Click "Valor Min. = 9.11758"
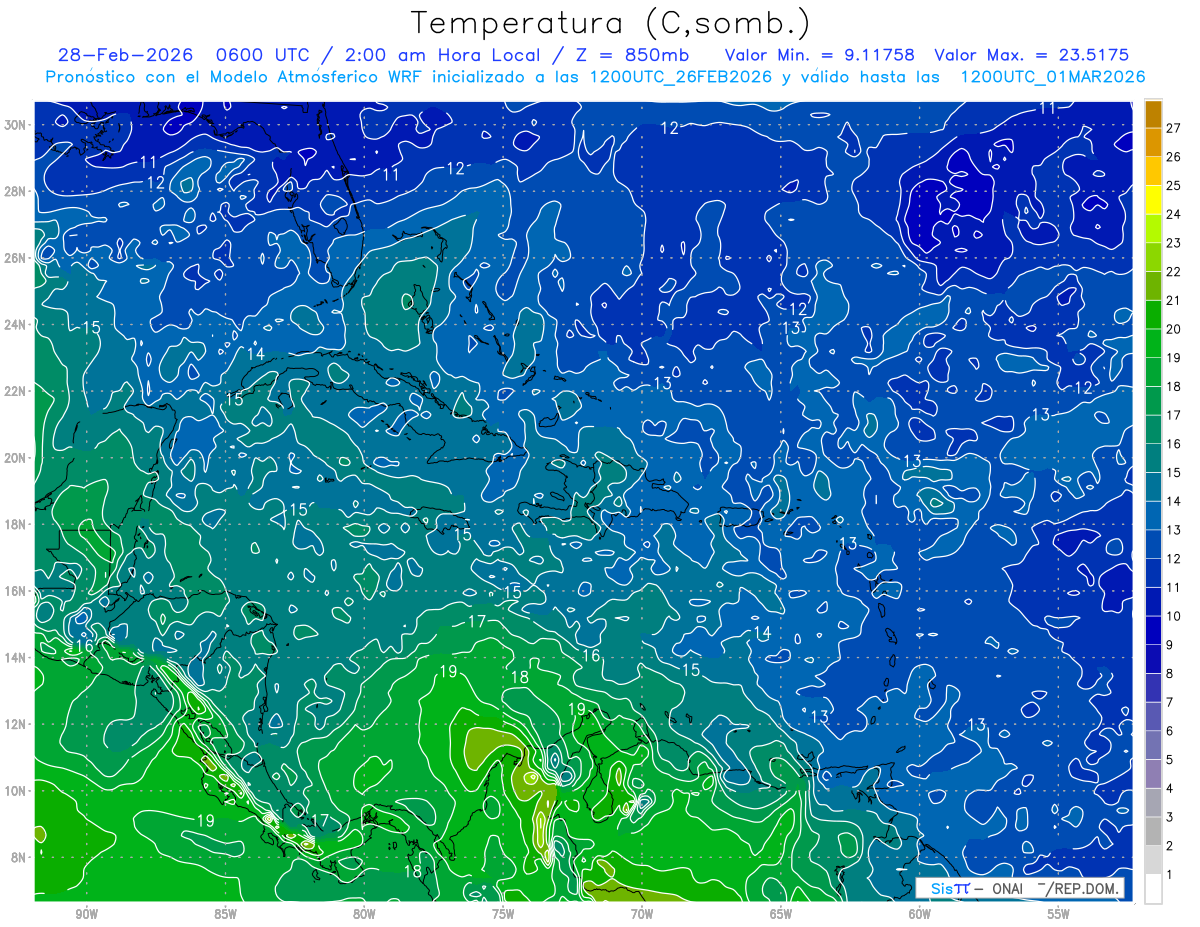 click(x=819, y=55)
